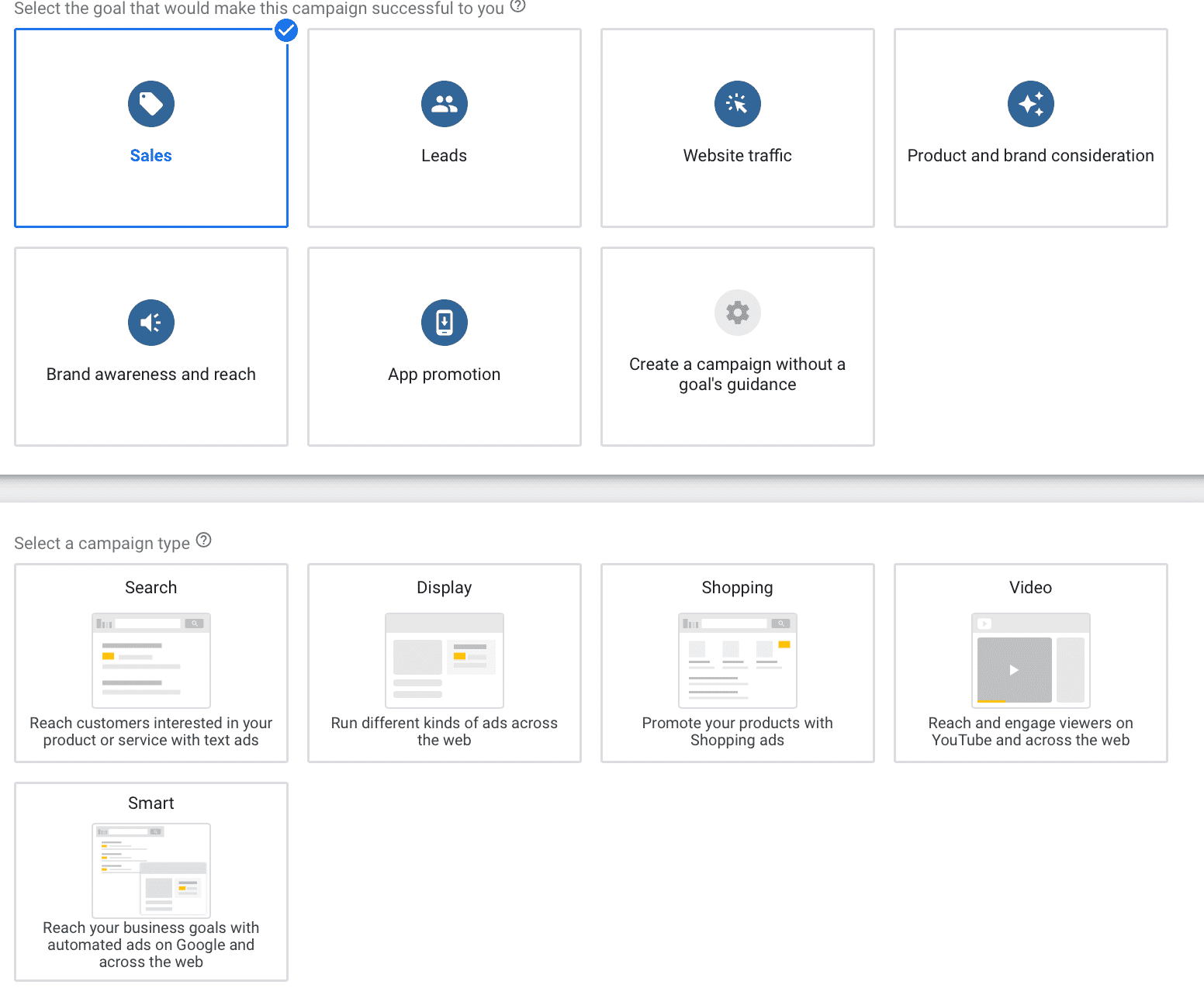Viewport: 1204px width, 988px height.
Task: Choose Brand awareness and reach label
Action: 151,375
